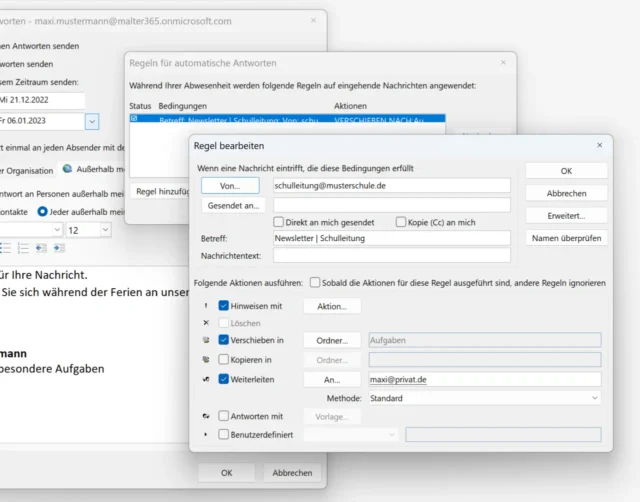The width and height of the screenshot is (640, 502).
Task: Click the globe icon on the Außerhalb tab
Action: click(67, 169)
